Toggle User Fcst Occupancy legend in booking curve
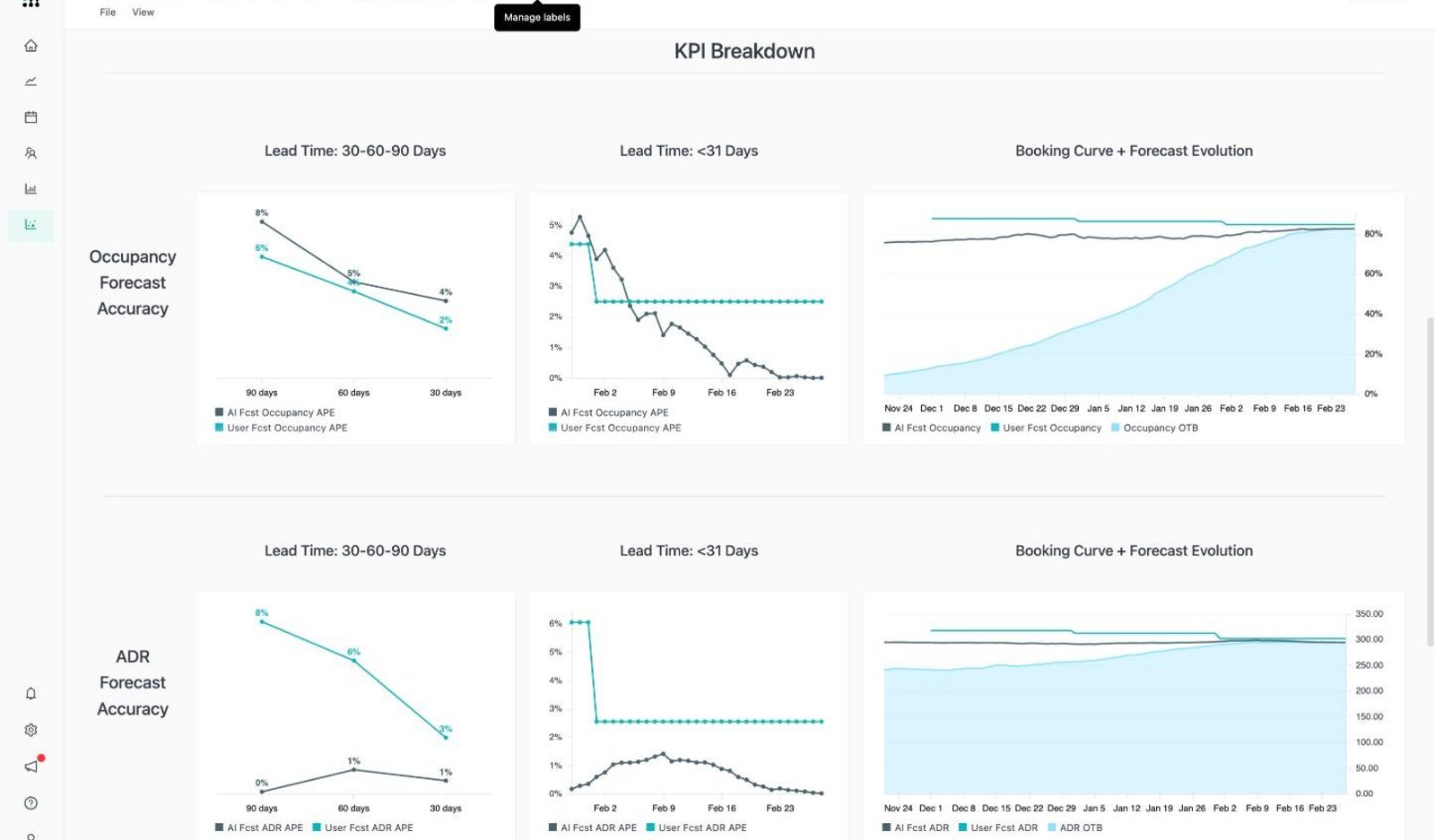 pyautogui.click(x=1046, y=428)
